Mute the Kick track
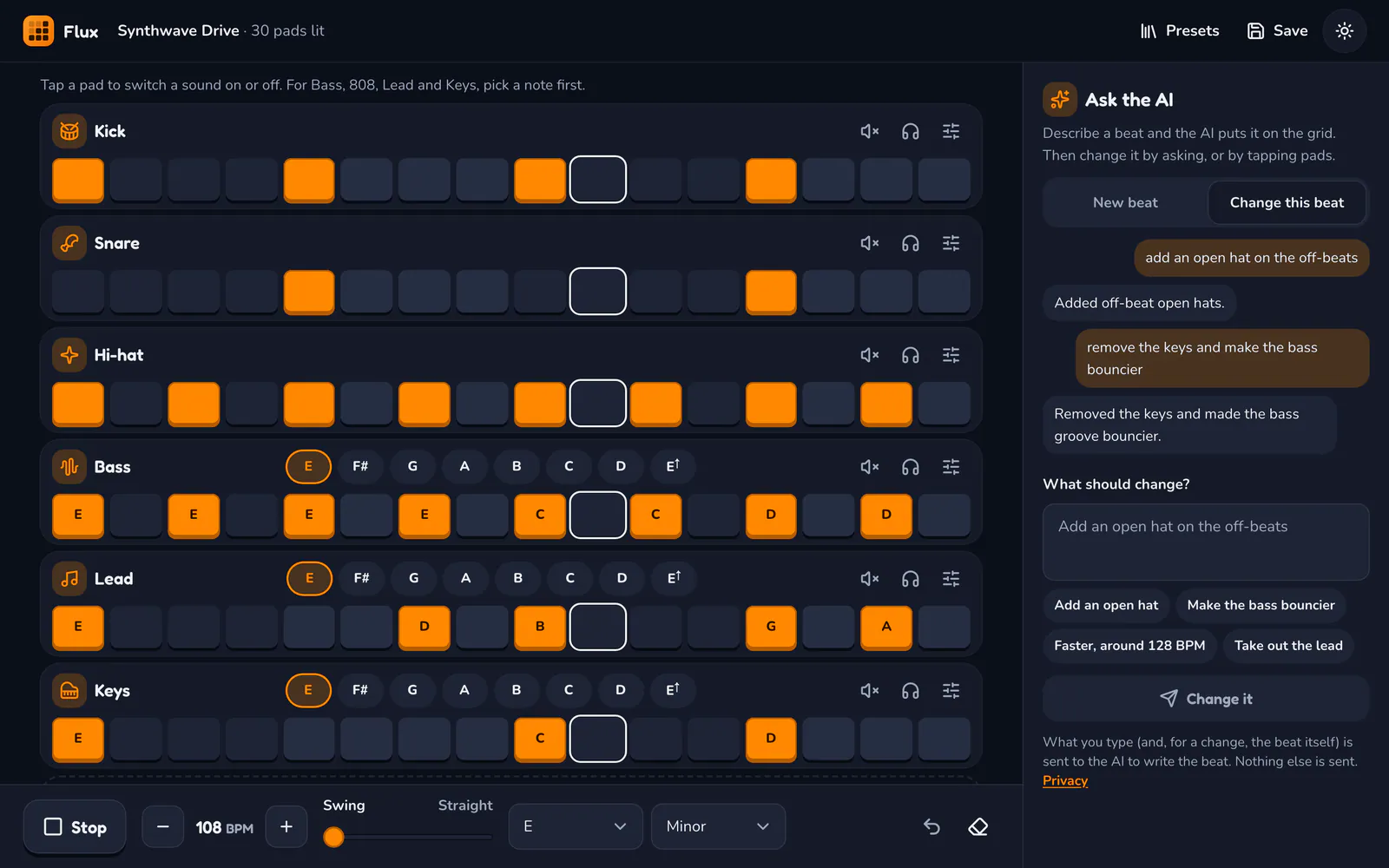 (x=869, y=131)
